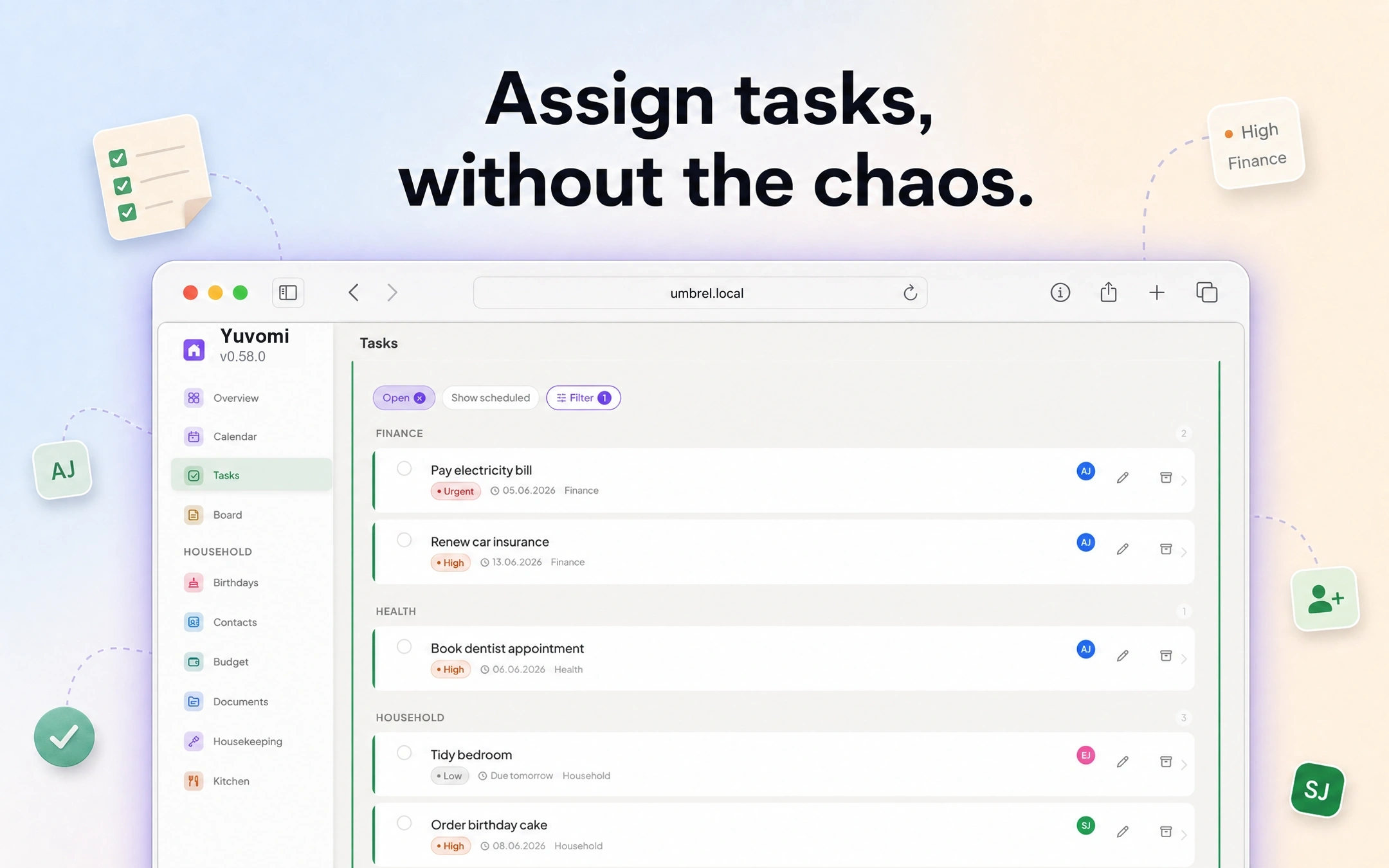Expand Pay electricity bill row chevron
Viewport: 1389px width, 868px height.
point(1184,481)
